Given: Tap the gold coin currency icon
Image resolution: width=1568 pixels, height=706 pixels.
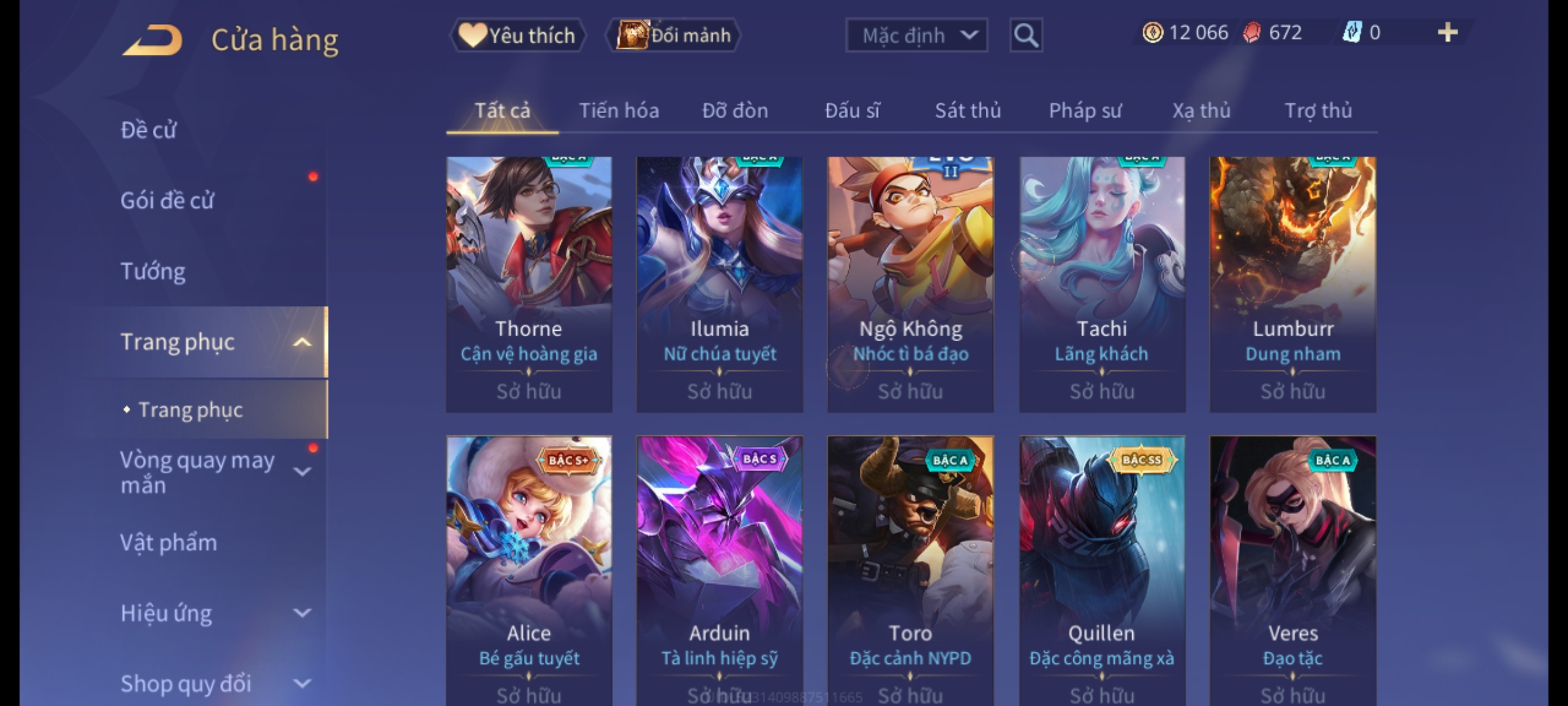Looking at the screenshot, I should [x=1152, y=33].
